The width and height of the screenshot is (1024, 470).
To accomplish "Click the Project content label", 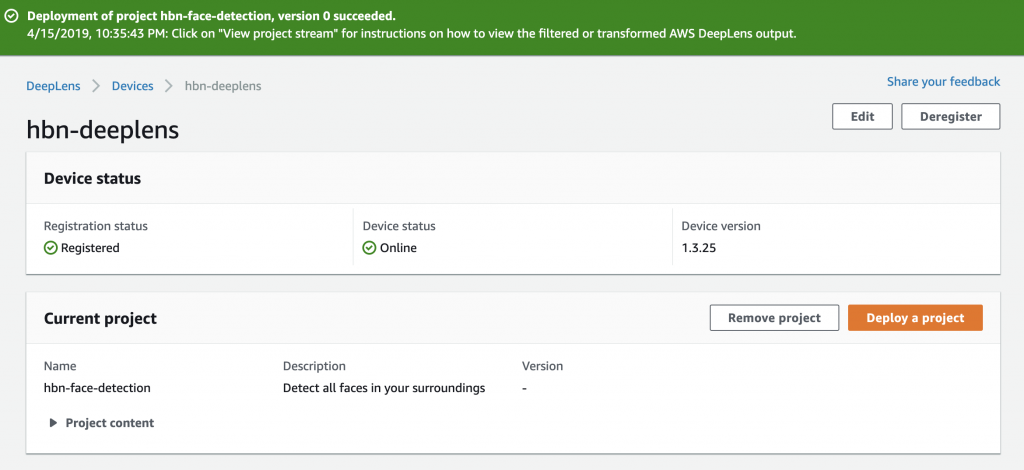I will [110, 423].
